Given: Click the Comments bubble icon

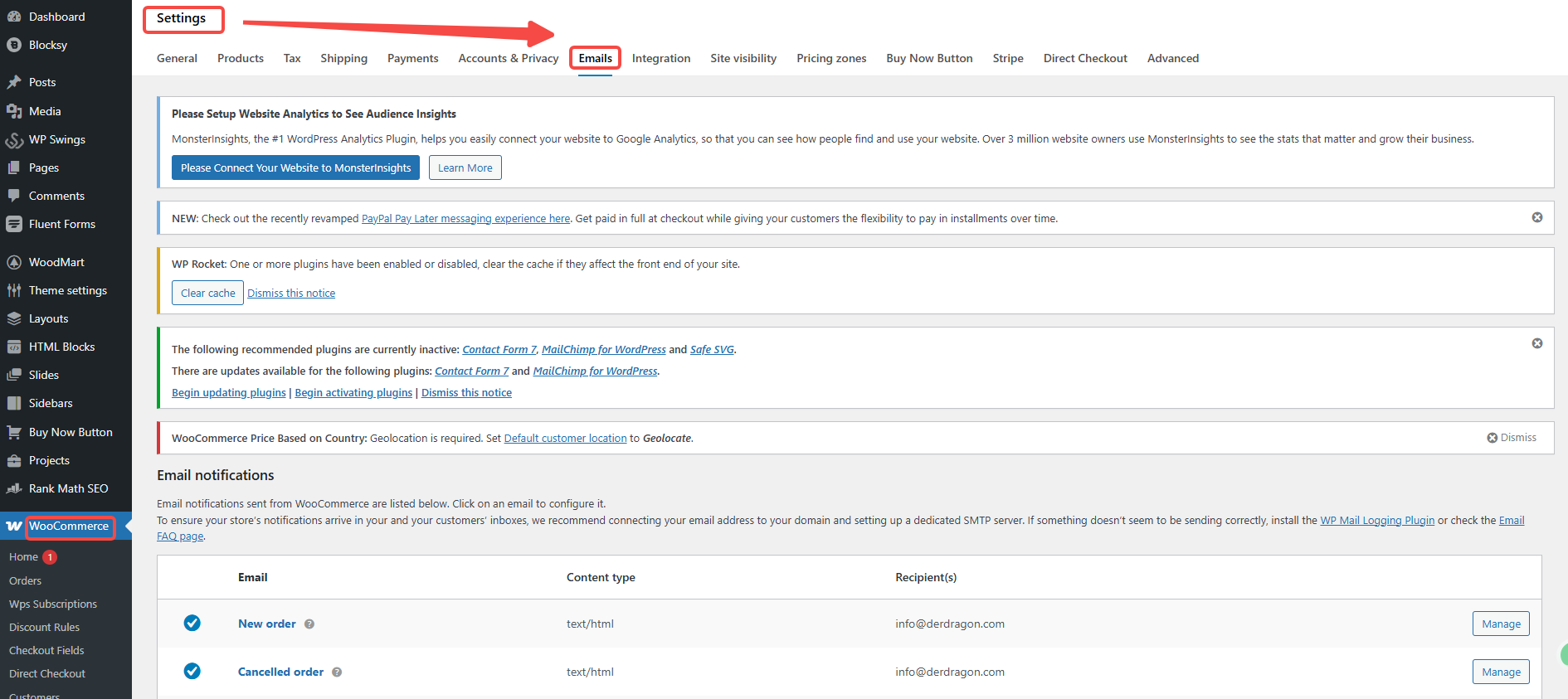Looking at the screenshot, I should click(14, 196).
